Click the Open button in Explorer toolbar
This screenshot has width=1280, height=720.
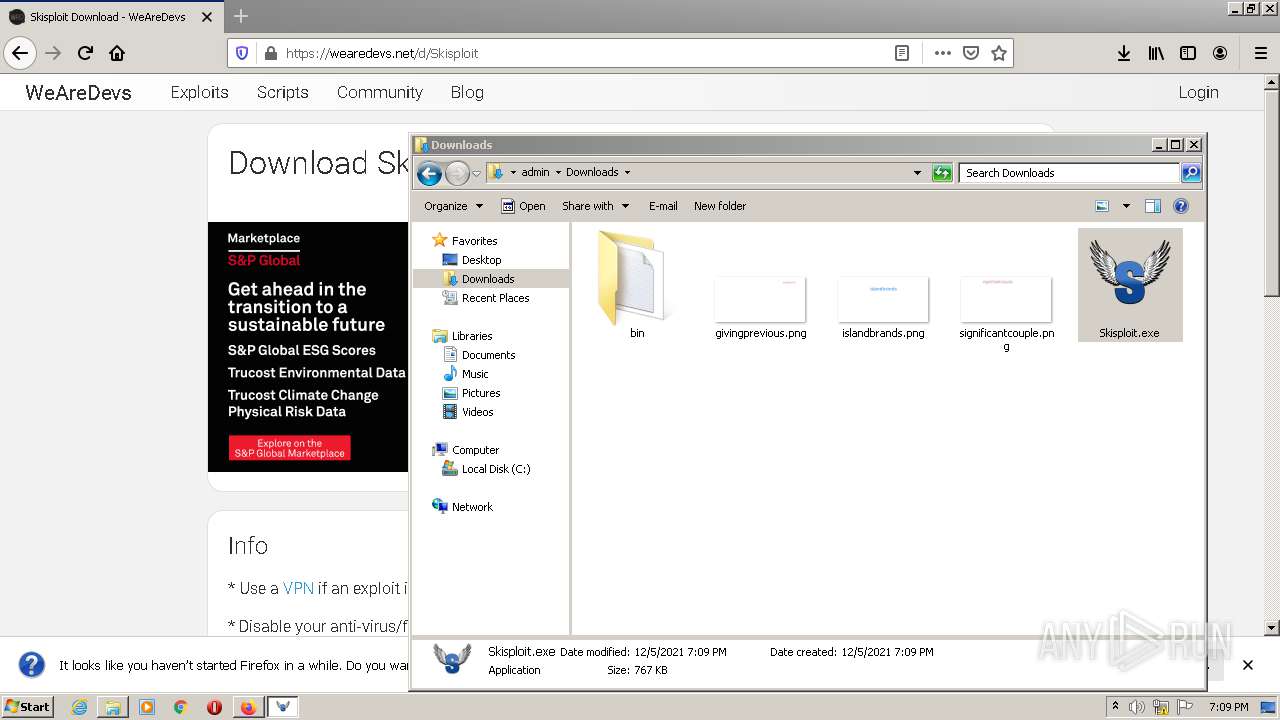523,206
